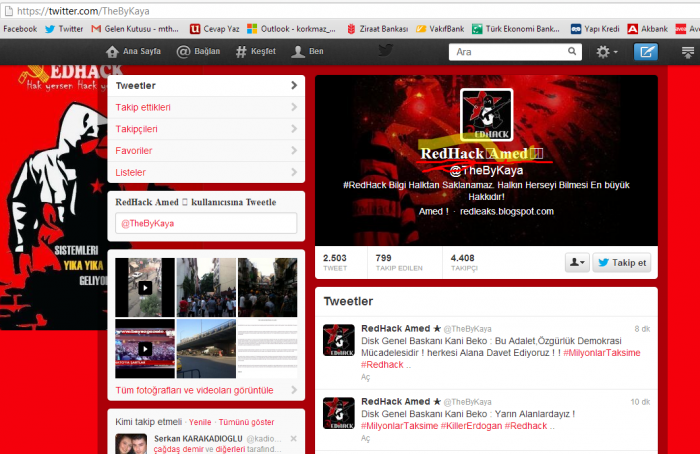
Task: Click the search magnifier icon
Action: (575, 51)
